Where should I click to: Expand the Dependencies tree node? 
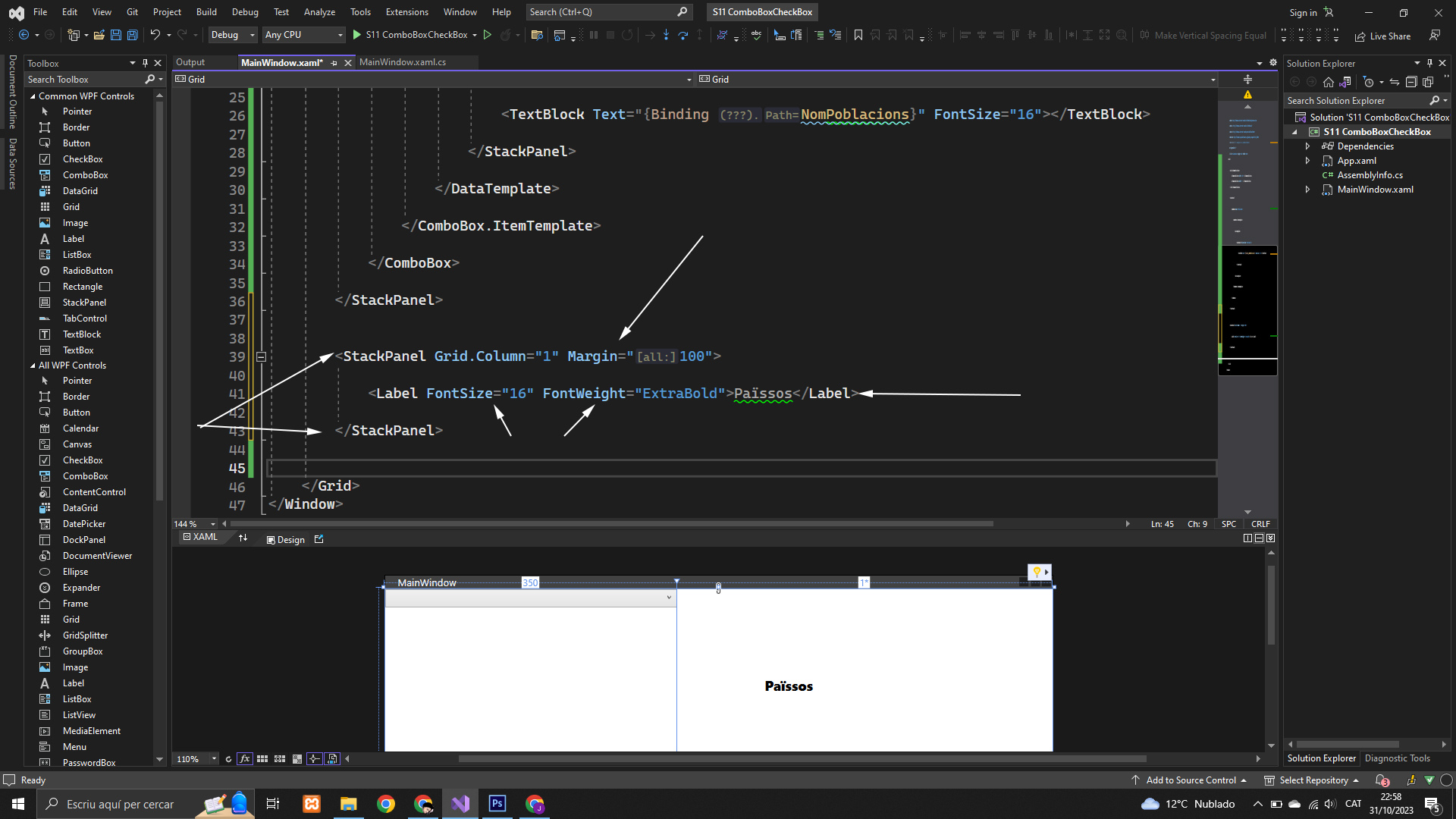coord(1307,146)
